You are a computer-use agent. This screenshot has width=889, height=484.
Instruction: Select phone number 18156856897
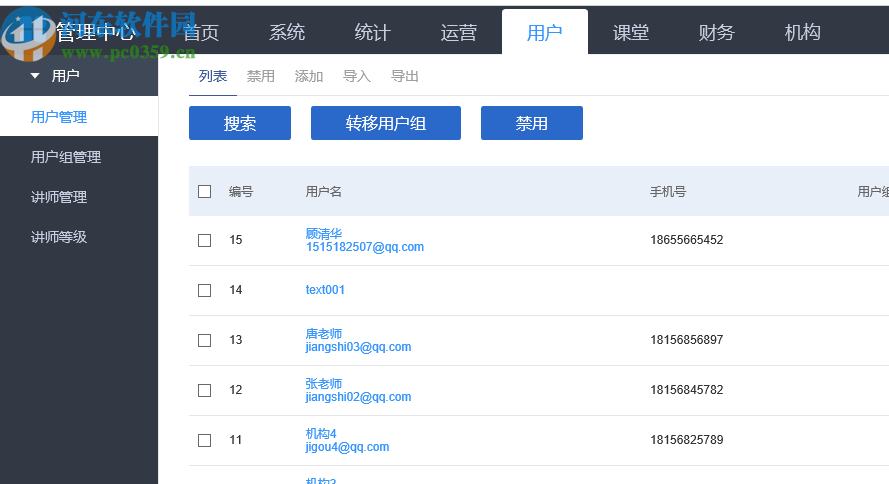coord(687,340)
